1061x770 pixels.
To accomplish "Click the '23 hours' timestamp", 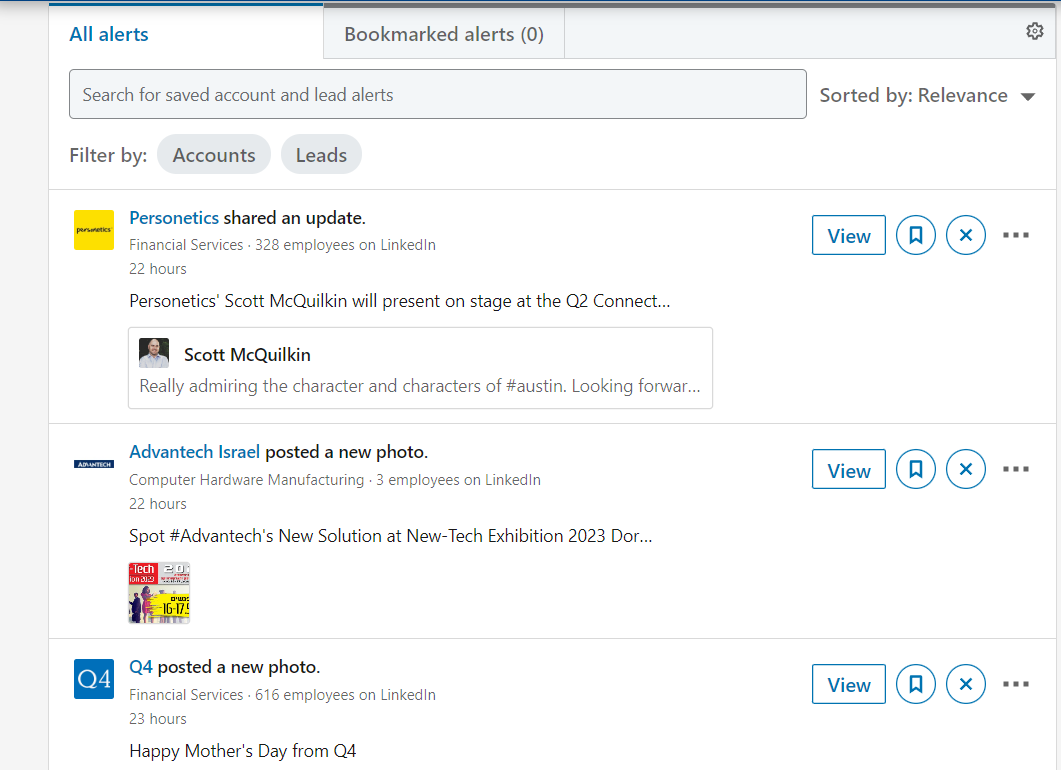I will [158, 719].
